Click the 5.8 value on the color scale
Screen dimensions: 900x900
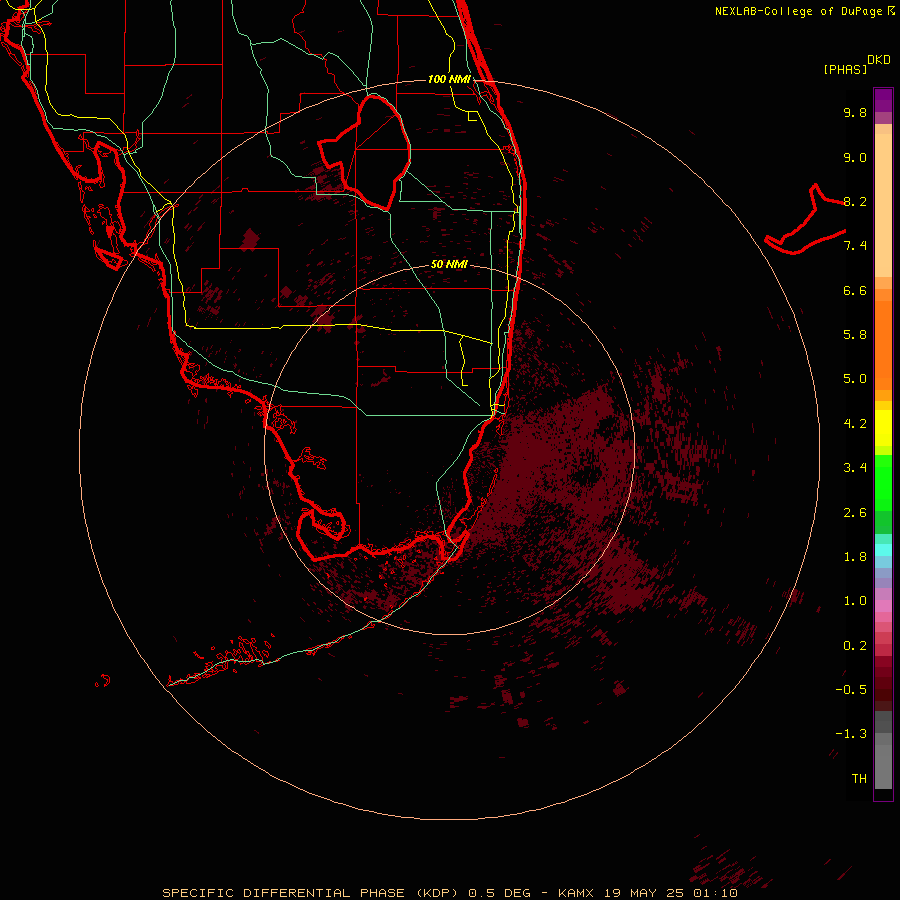click(x=855, y=335)
